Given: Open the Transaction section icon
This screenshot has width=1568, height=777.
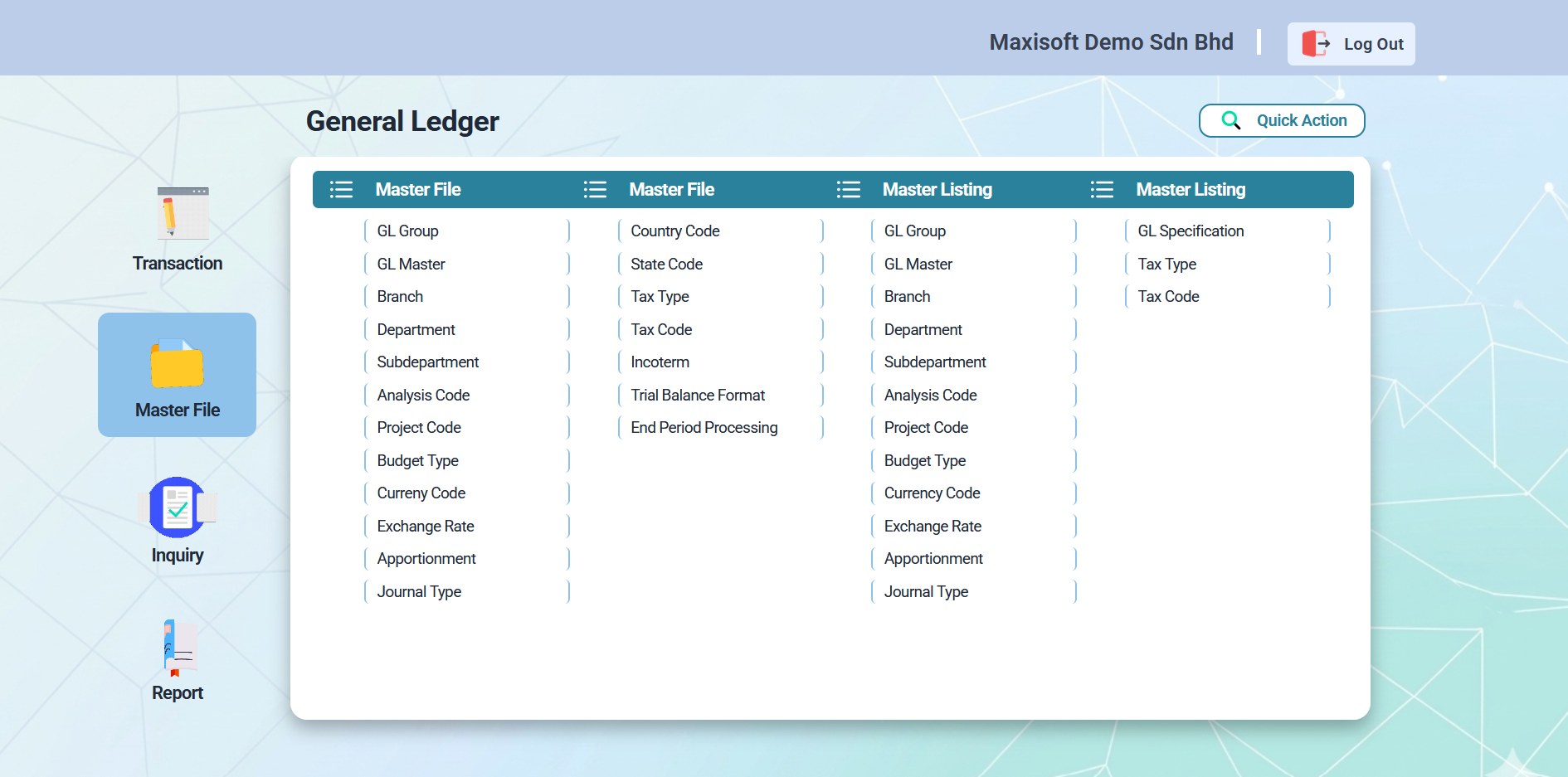Looking at the screenshot, I should (183, 213).
